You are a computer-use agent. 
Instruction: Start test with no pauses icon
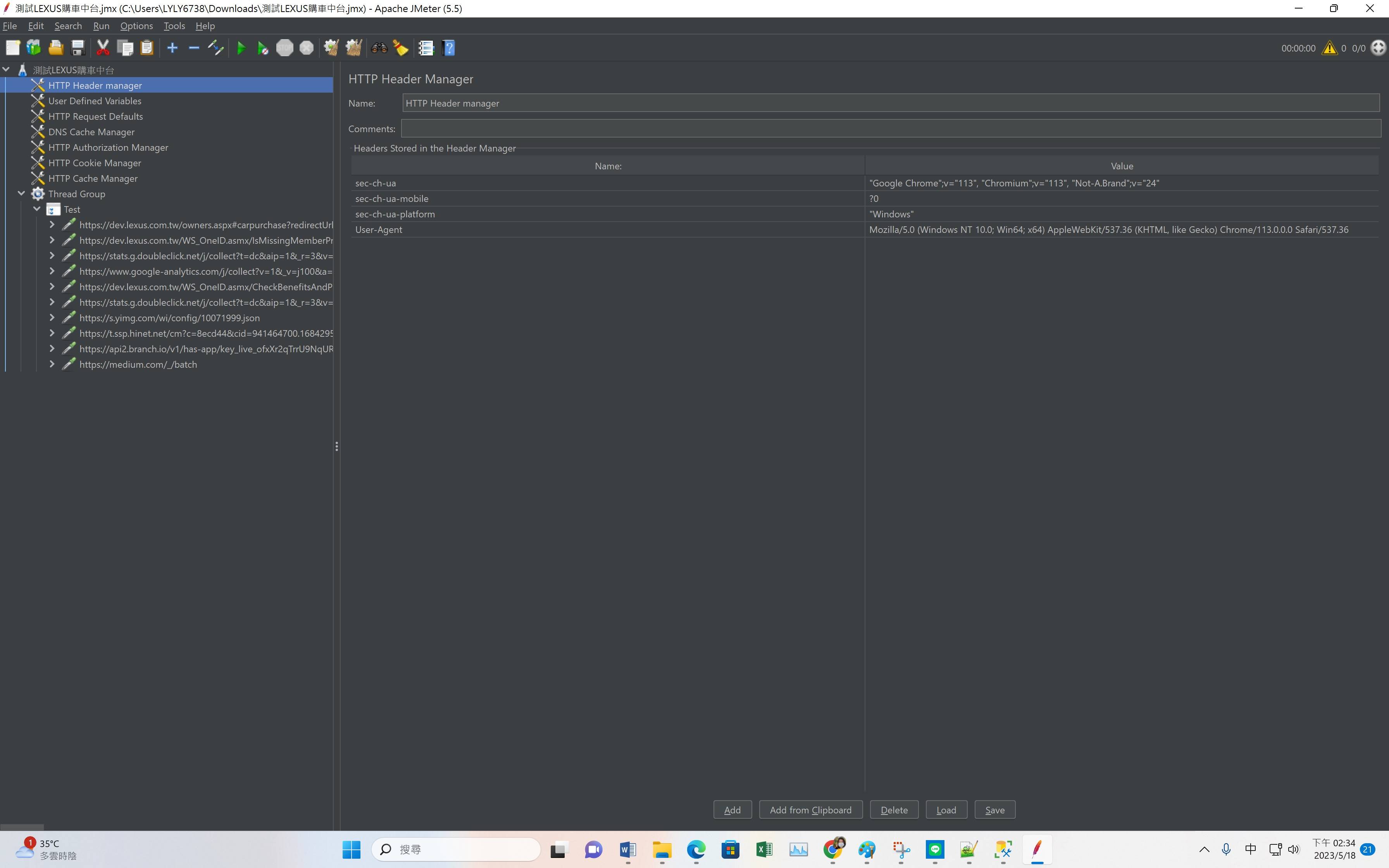[x=263, y=48]
